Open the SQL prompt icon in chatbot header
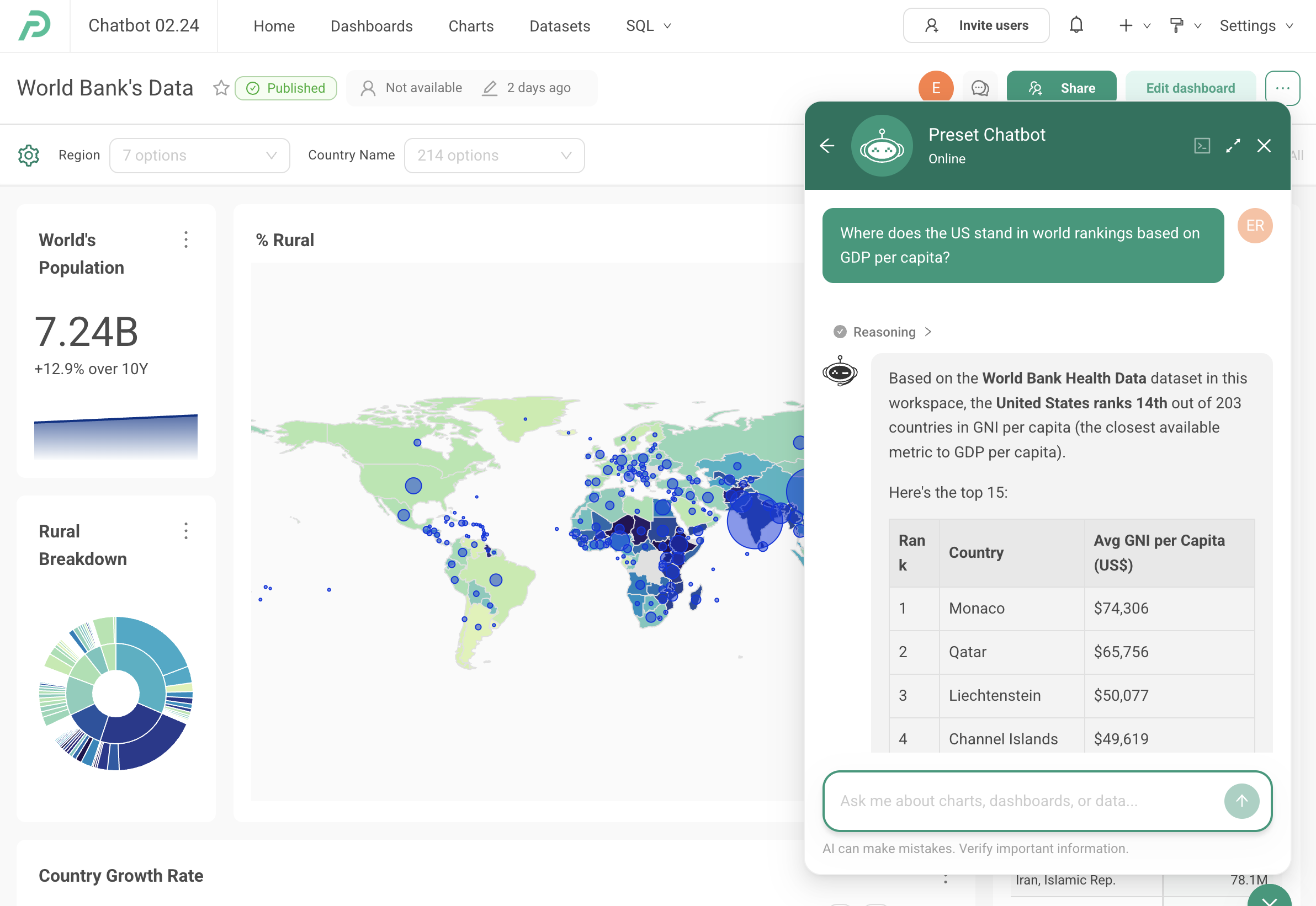 pos(1201,146)
